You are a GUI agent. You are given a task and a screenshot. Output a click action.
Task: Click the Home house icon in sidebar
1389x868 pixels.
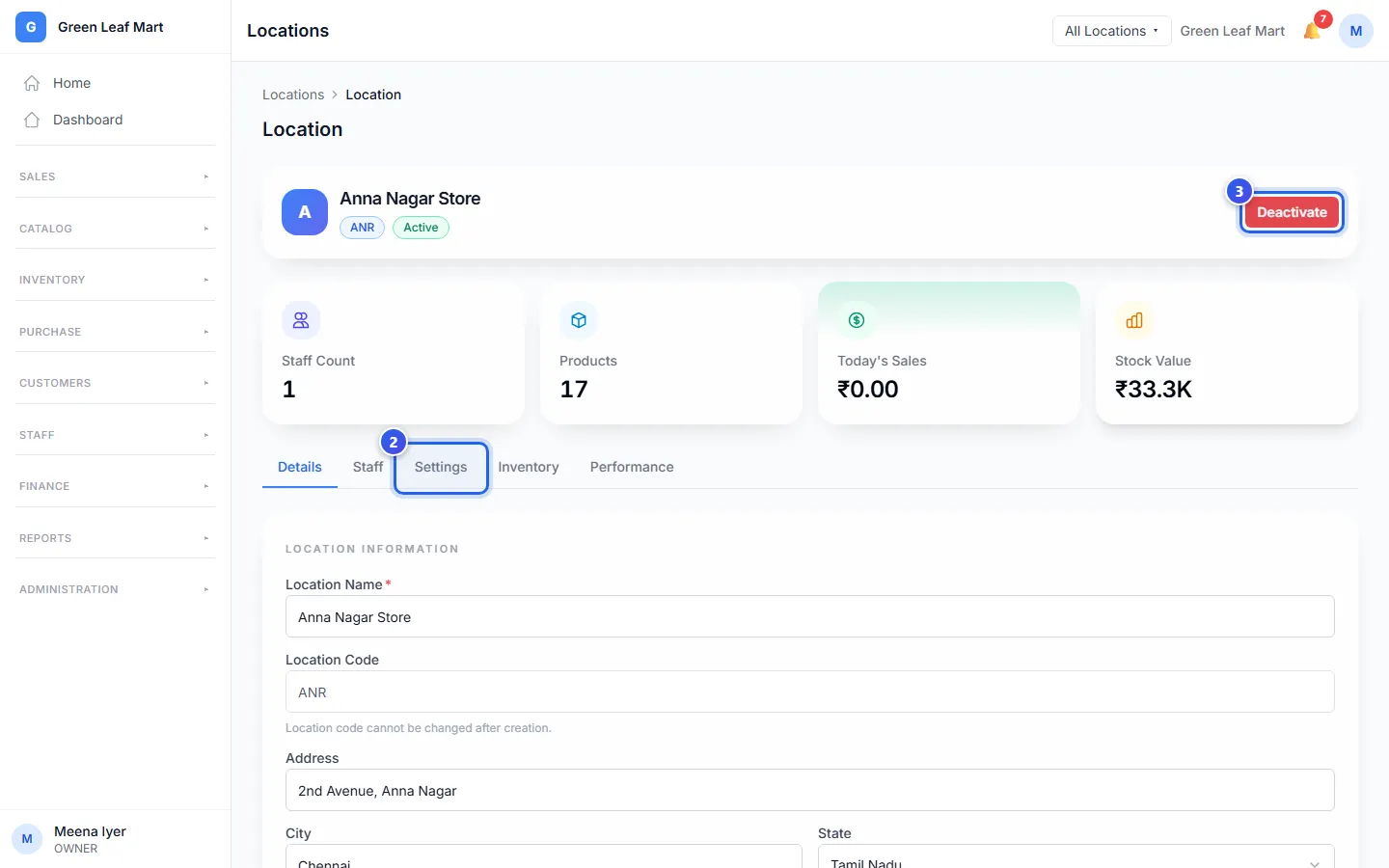pyautogui.click(x=32, y=83)
